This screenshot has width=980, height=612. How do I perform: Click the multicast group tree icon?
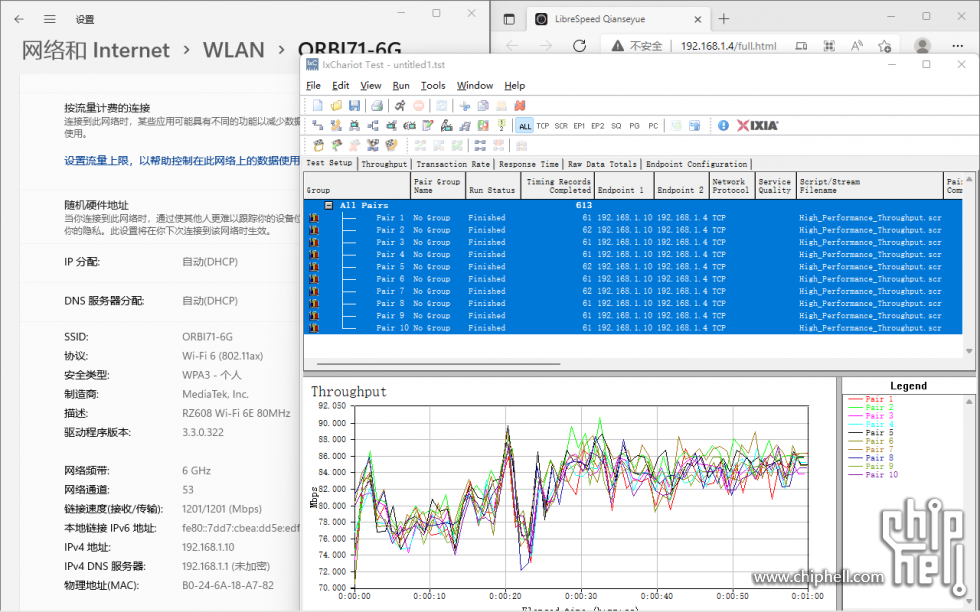(373, 126)
